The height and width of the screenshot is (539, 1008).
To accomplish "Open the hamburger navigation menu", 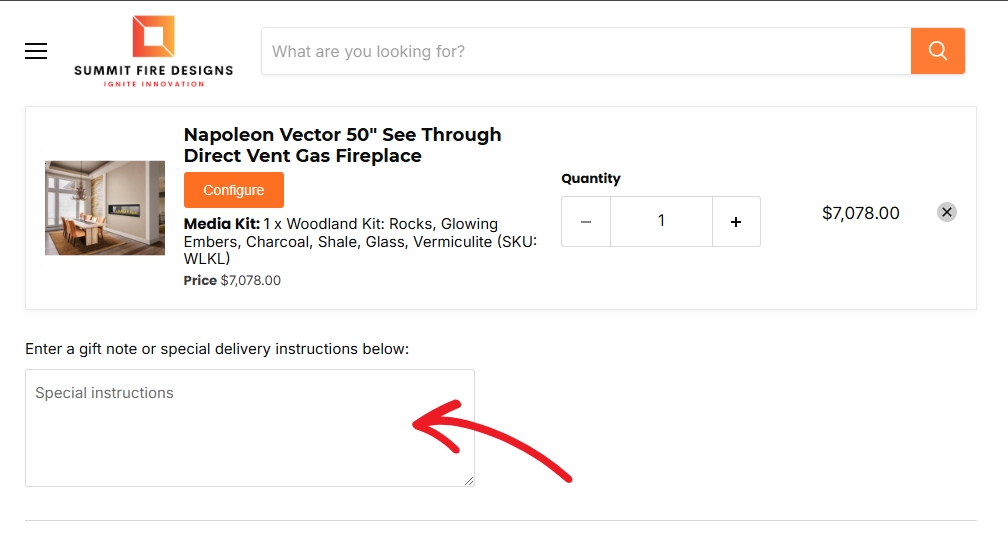I will coord(36,51).
